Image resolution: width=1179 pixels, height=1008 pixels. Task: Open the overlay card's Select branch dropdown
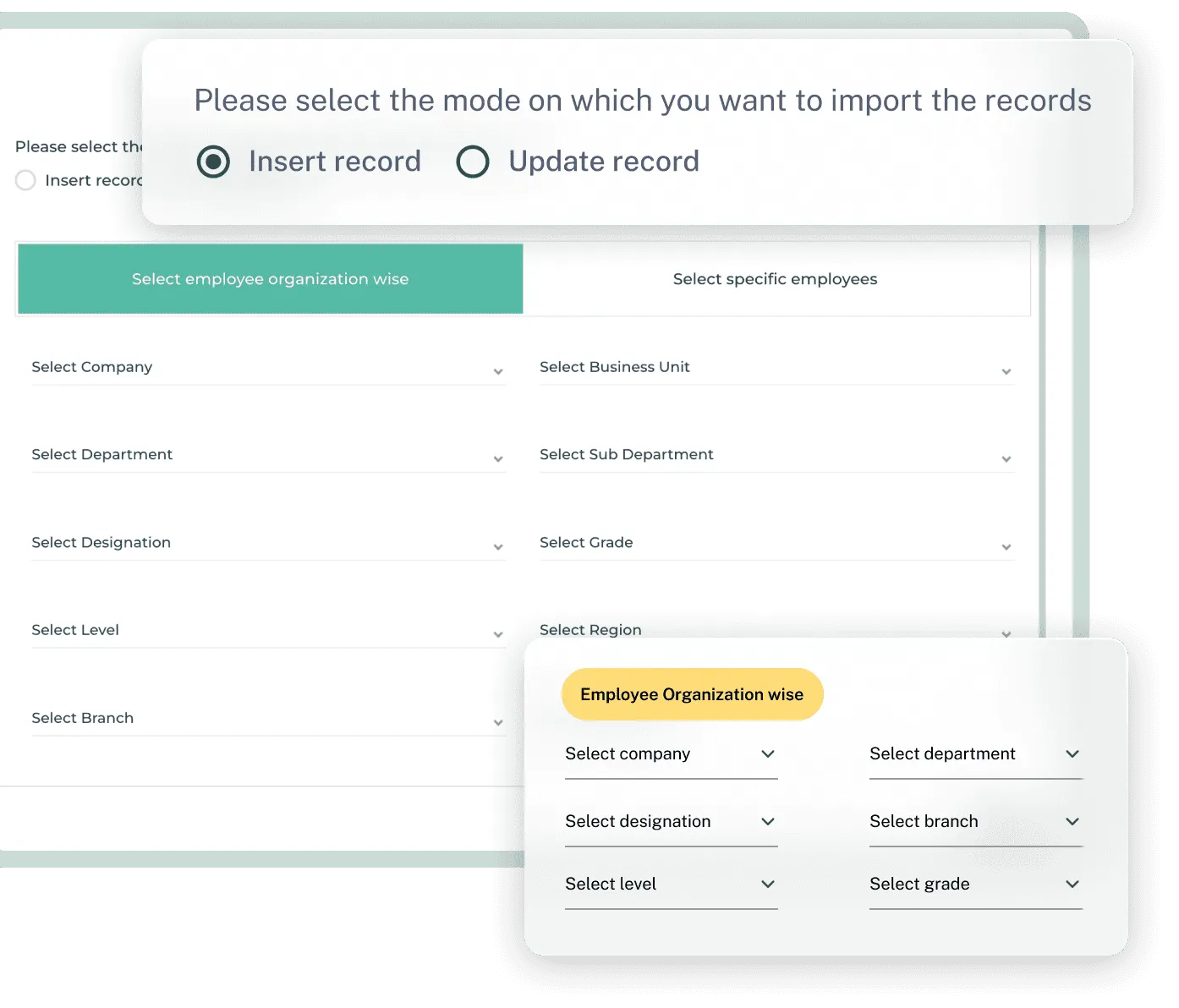[975, 821]
